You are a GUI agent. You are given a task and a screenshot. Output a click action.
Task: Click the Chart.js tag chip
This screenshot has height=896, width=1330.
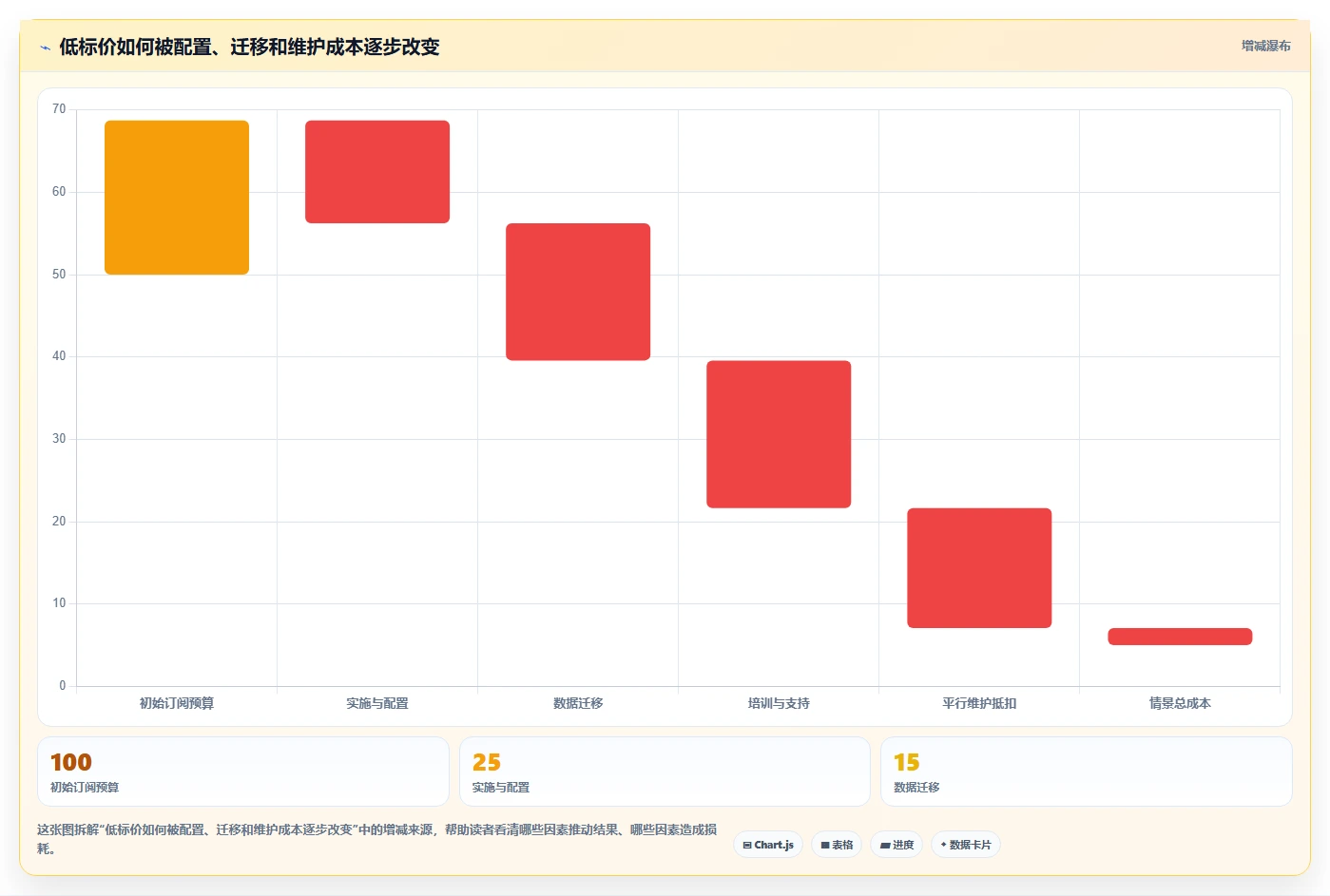coord(768,845)
